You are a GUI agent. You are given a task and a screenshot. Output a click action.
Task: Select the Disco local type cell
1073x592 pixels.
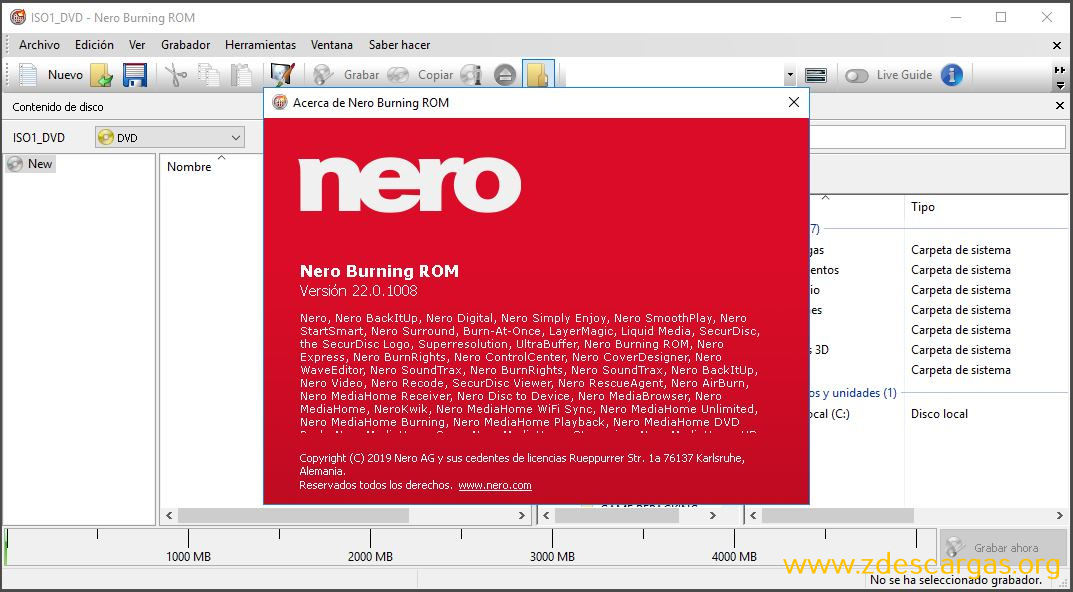(x=942, y=414)
